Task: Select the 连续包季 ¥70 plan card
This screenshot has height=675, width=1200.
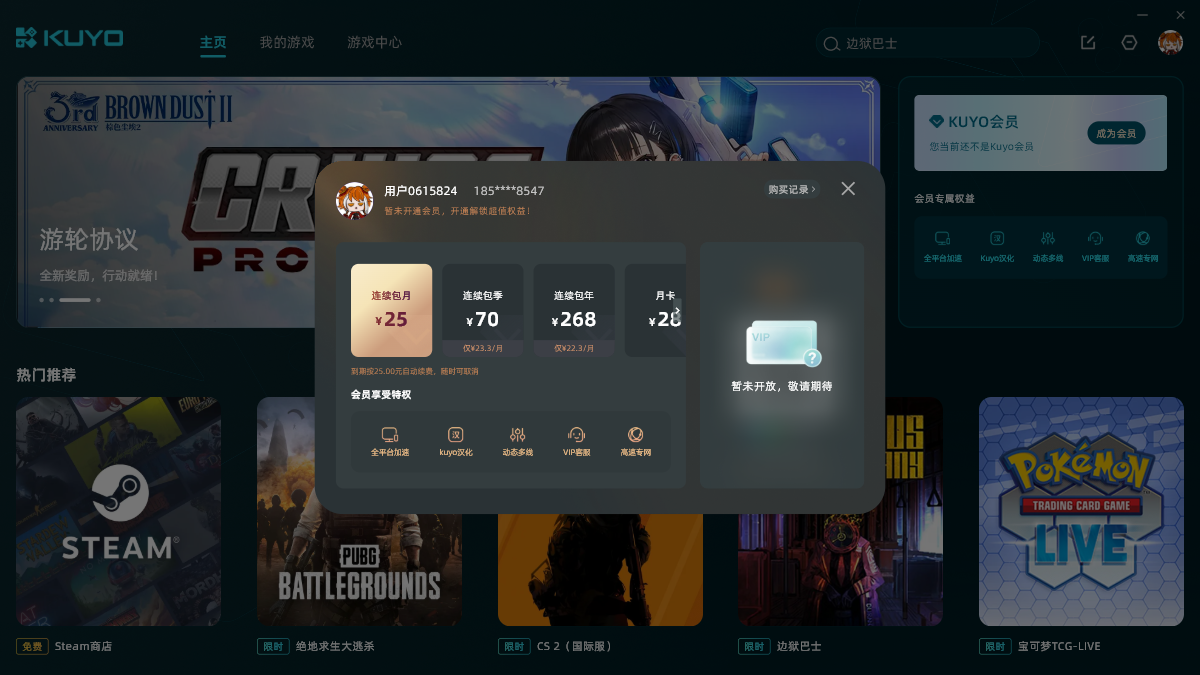Action: pyautogui.click(x=482, y=310)
